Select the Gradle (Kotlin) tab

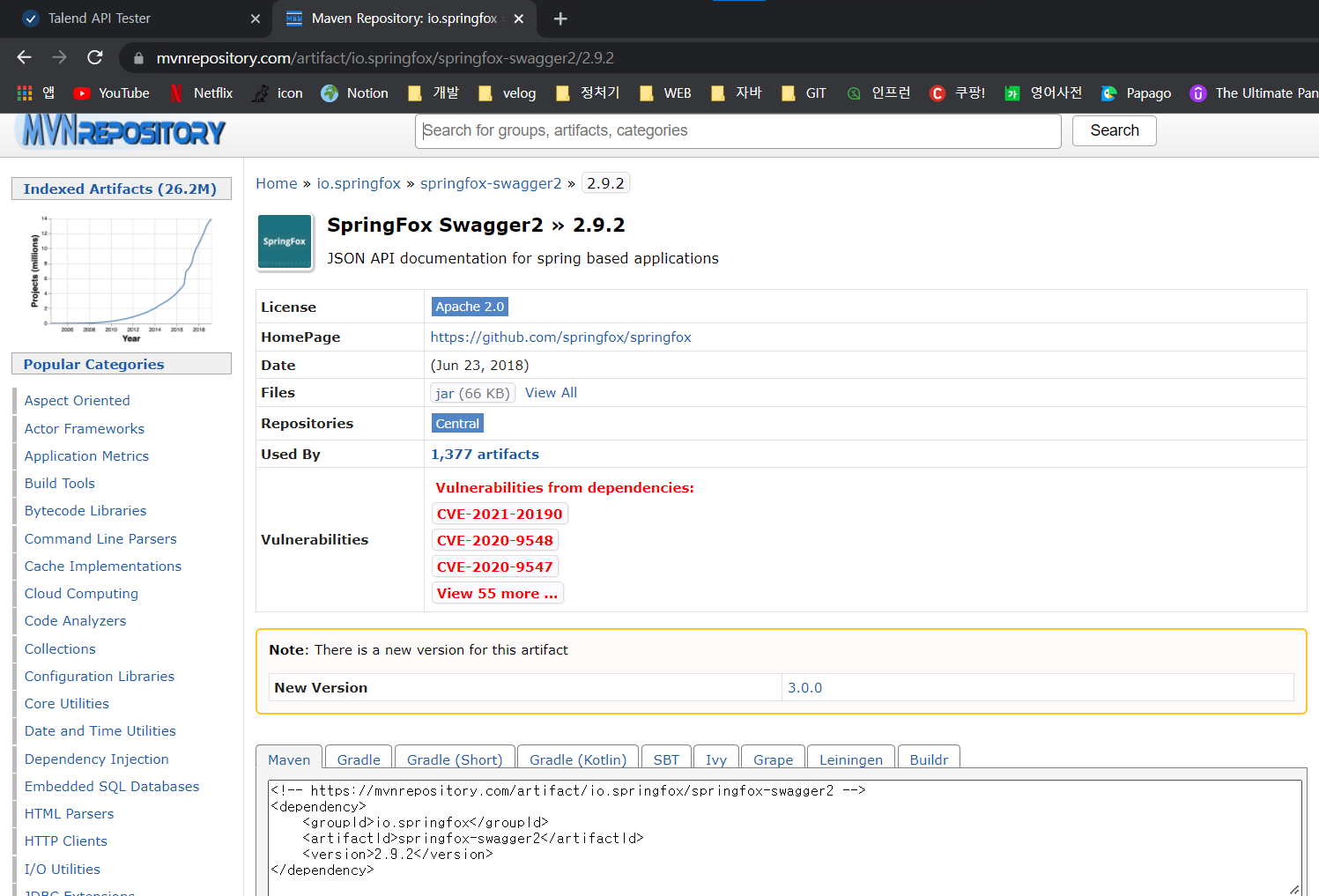(578, 759)
